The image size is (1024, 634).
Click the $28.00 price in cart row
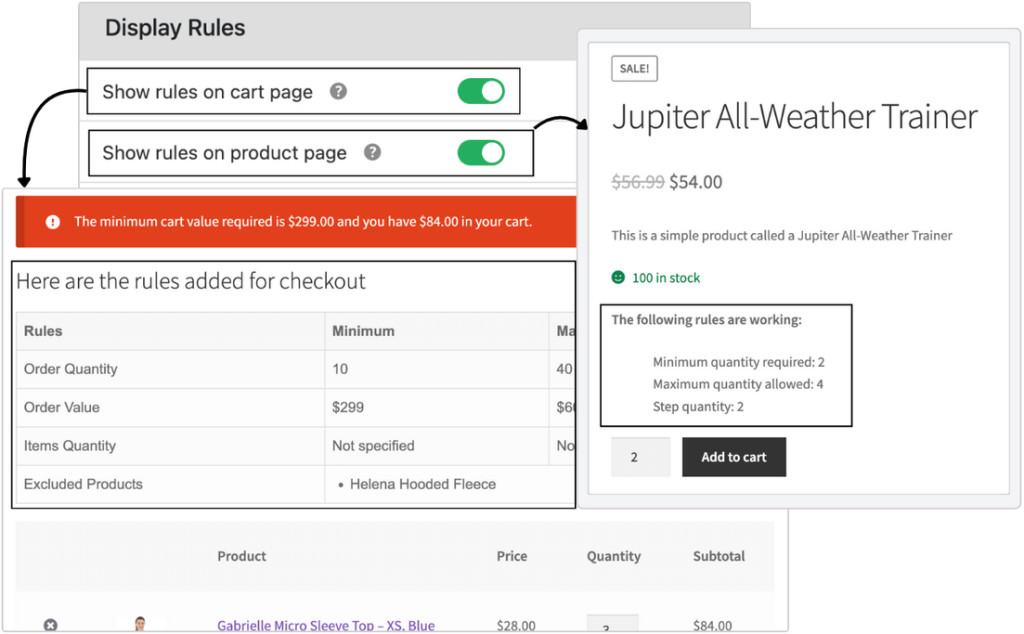tap(516, 626)
